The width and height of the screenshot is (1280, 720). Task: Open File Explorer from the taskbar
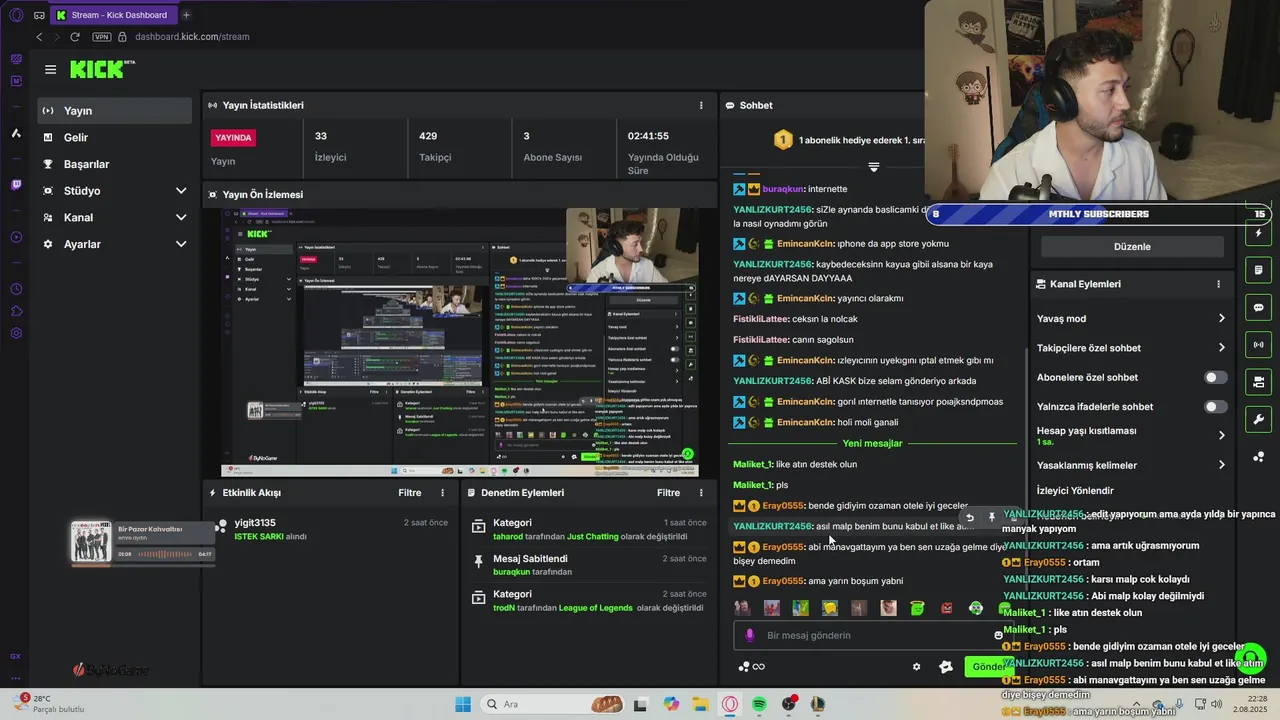701,704
